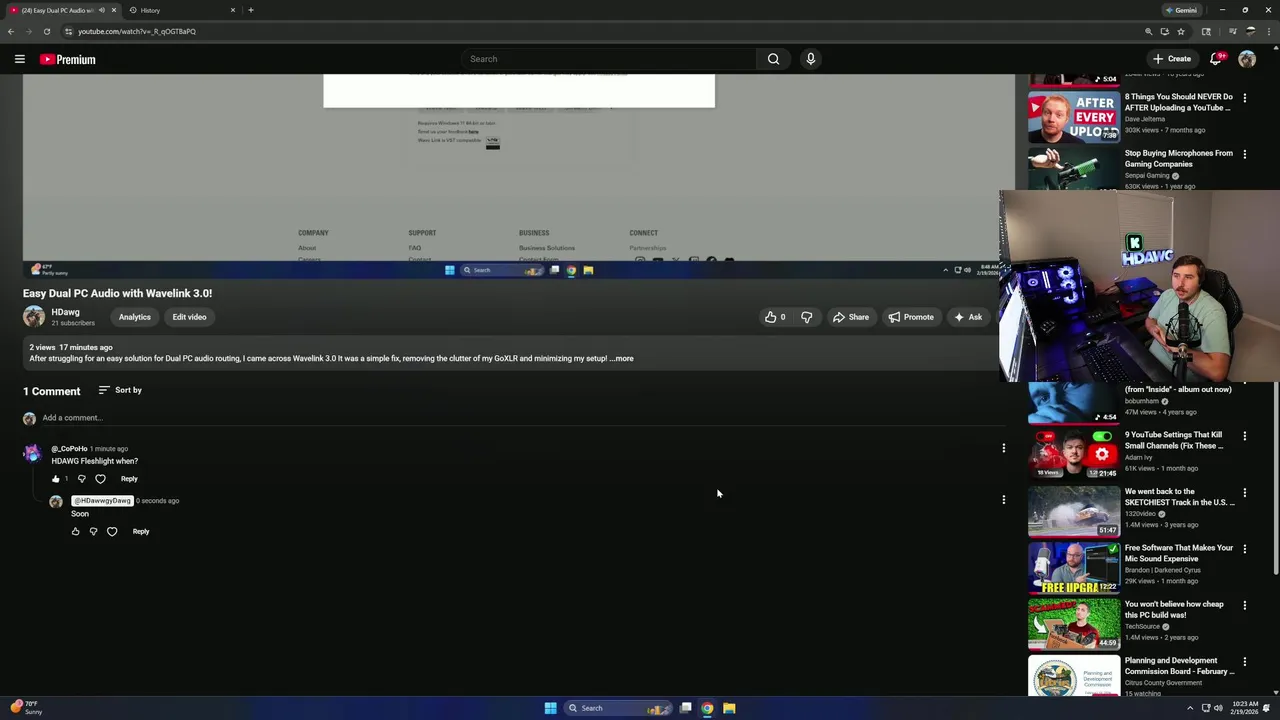1280x720 pixels.
Task: Open Windows Start menu
Action: (x=550, y=708)
